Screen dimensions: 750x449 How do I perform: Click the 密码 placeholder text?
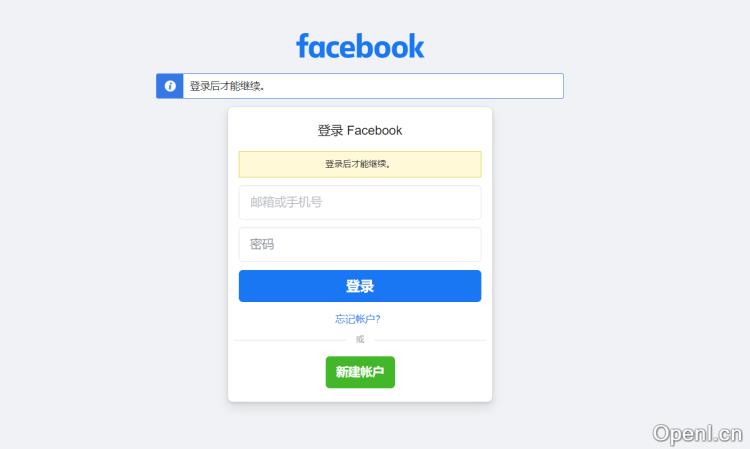point(262,244)
